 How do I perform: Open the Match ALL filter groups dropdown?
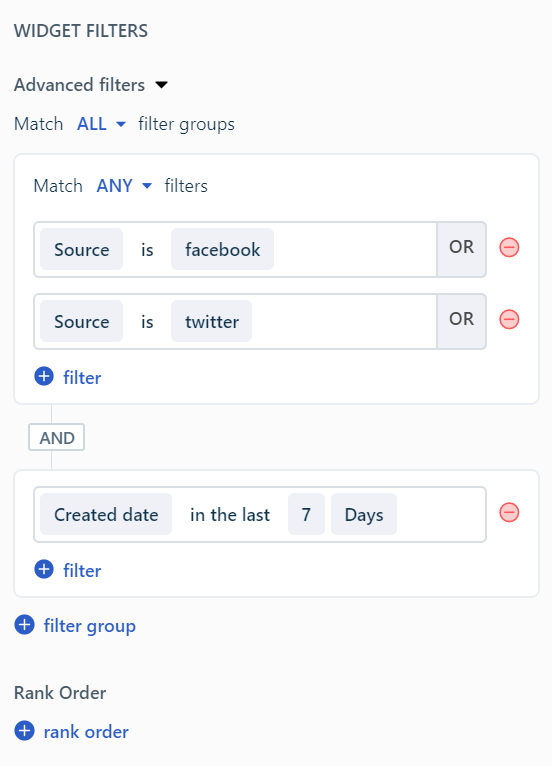[102, 124]
